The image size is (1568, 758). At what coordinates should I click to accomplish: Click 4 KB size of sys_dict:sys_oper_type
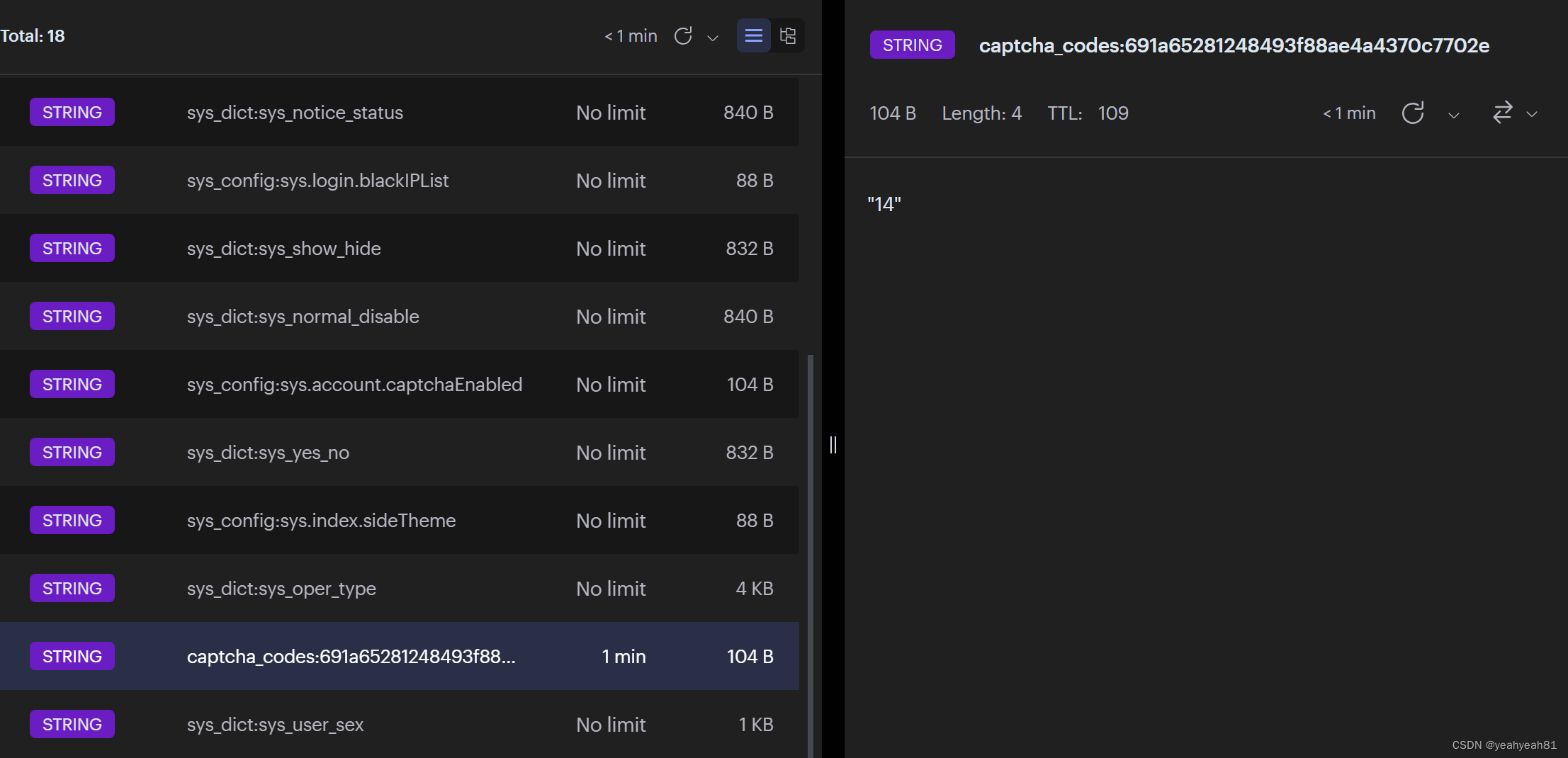[x=755, y=588]
